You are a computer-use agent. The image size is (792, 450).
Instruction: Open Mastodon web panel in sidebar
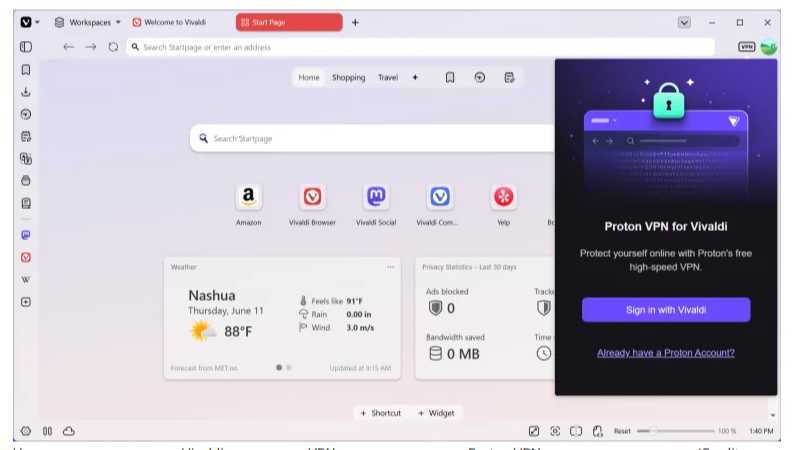click(x=26, y=235)
